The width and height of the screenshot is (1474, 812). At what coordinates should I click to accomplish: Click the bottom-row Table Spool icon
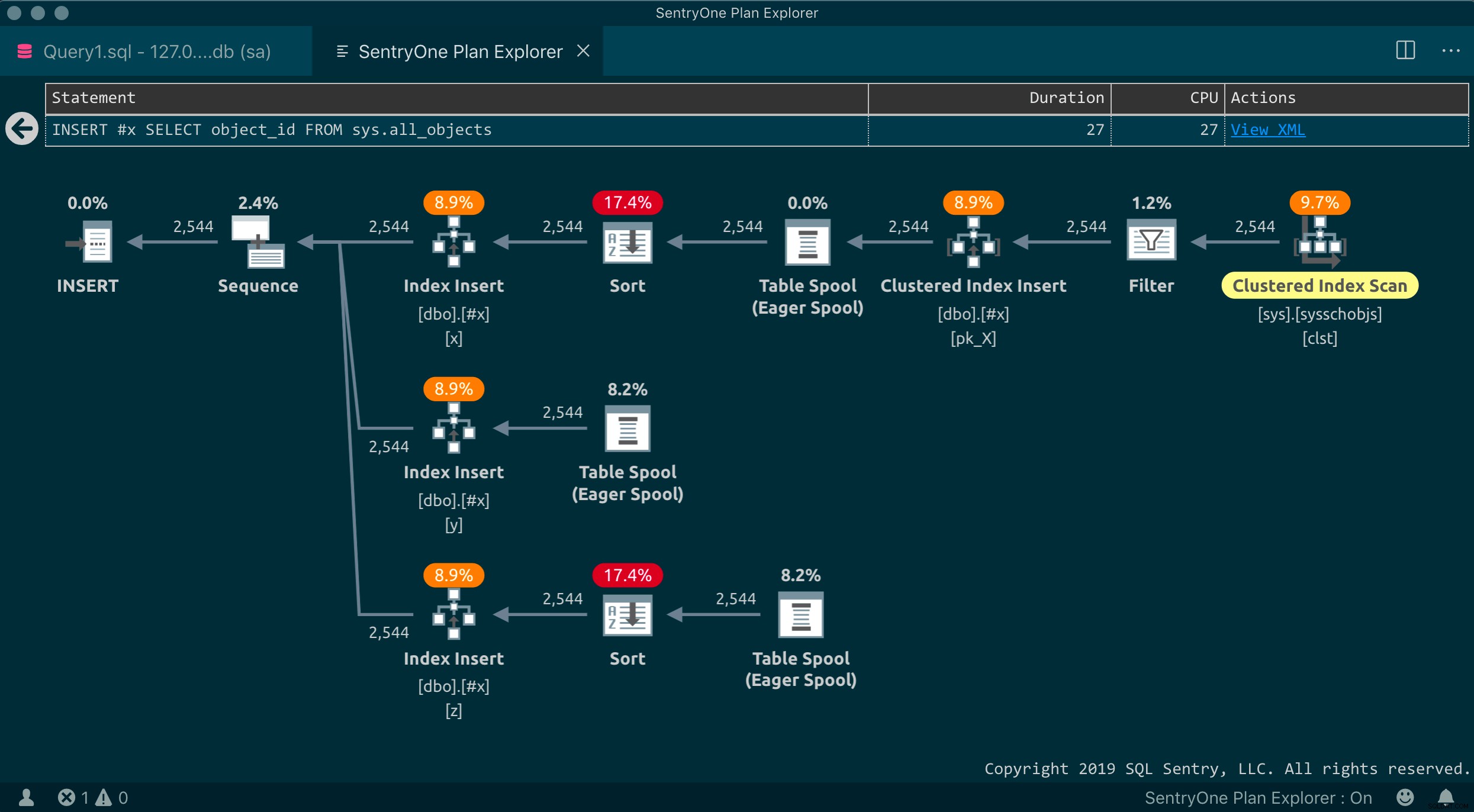(800, 614)
